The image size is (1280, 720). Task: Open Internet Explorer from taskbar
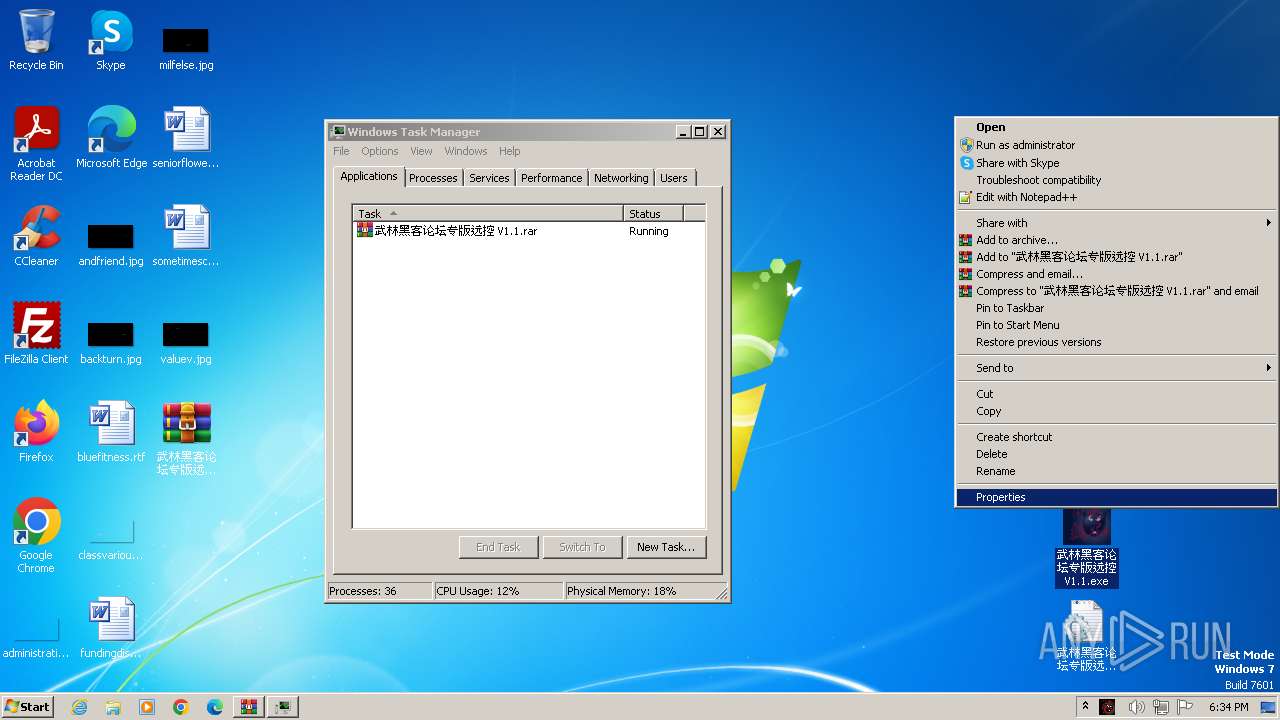click(x=80, y=707)
